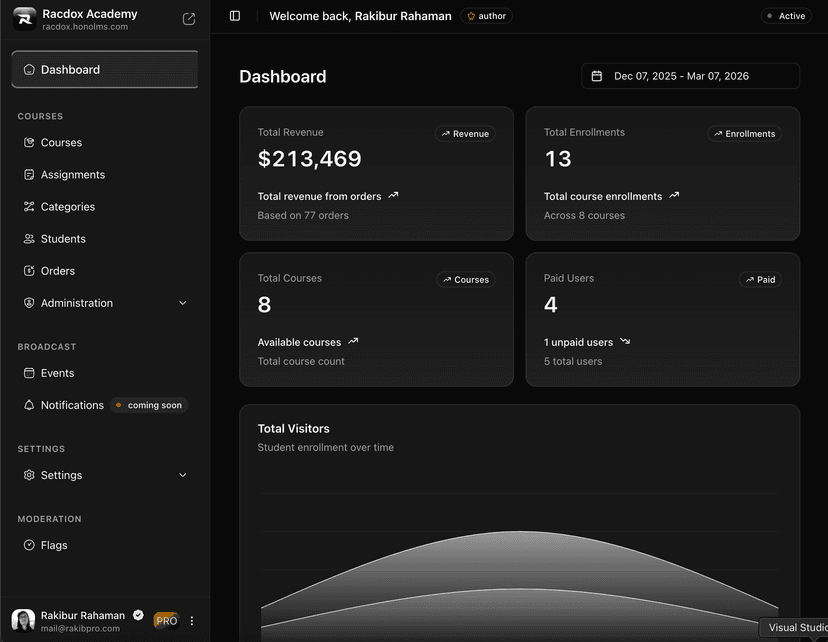828x642 pixels.
Task: Click the Racdox Academy logo icon
Action: click(24, 19)
